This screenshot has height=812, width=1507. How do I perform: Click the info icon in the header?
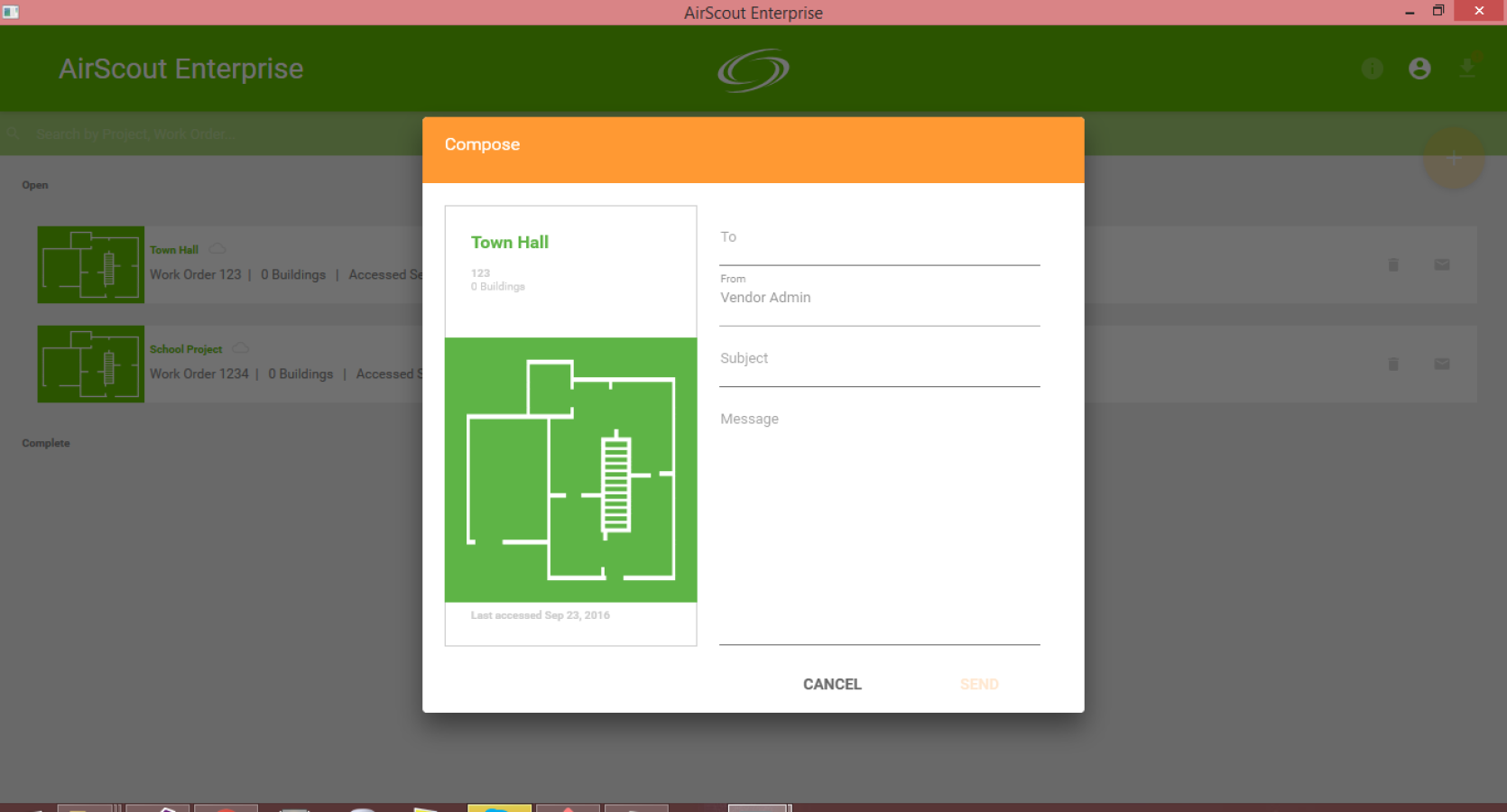point(1372,69)
